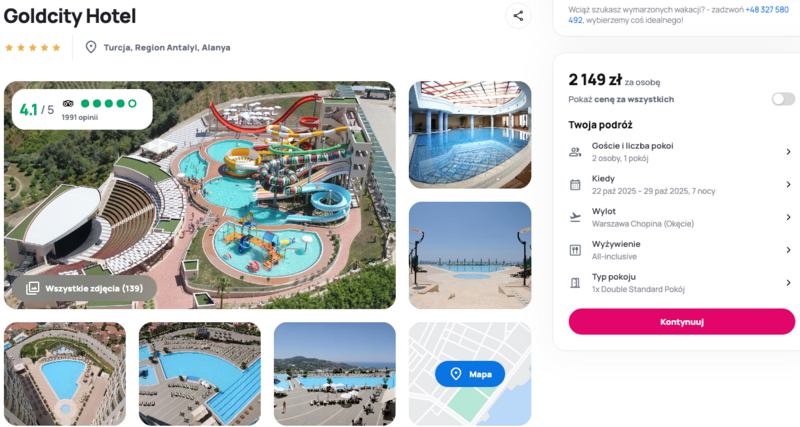Expand the Kiedy date row chevron
Image resolution: width=800 pixels, height=427 pixels.
(788, 185)
